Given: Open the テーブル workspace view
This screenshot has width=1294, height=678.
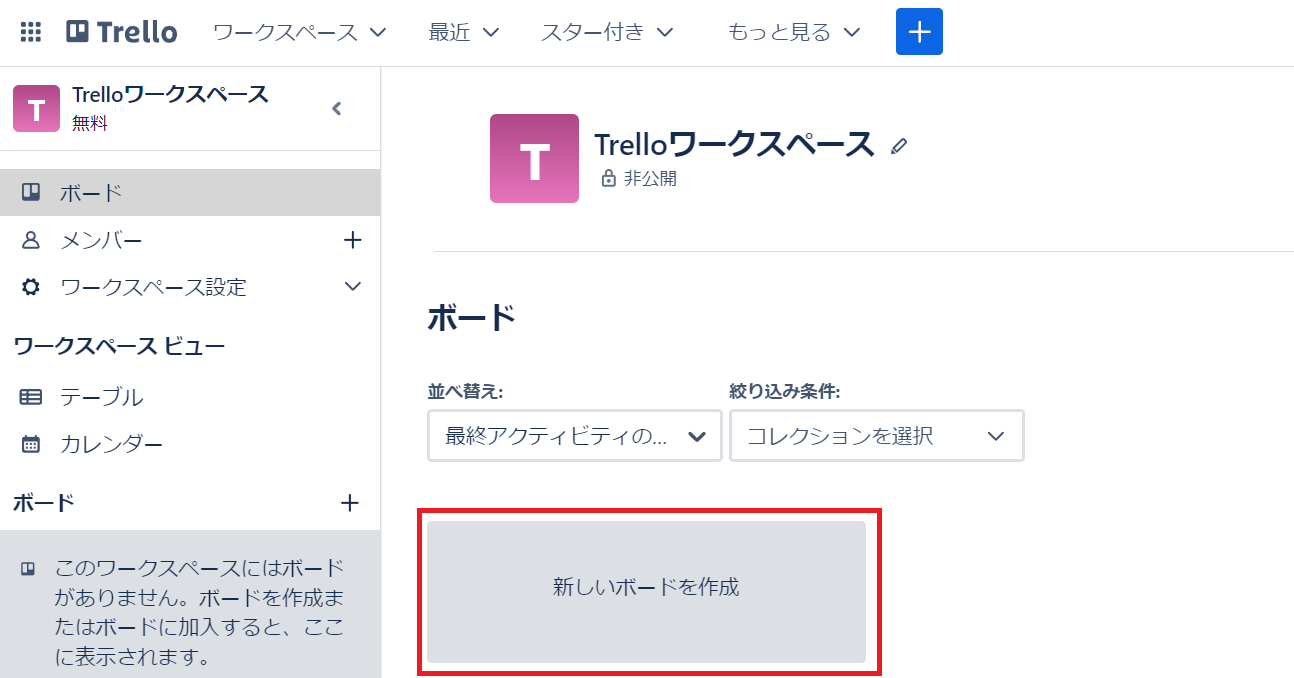Looking at the screenshot, I should pos(101,397).
